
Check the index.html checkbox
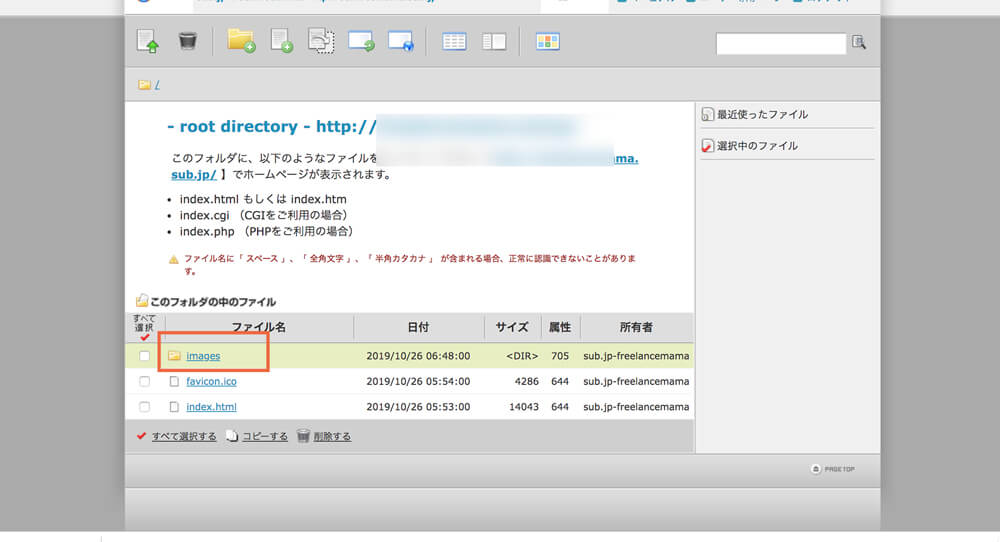pyautogui.click(x=145, y=407)
